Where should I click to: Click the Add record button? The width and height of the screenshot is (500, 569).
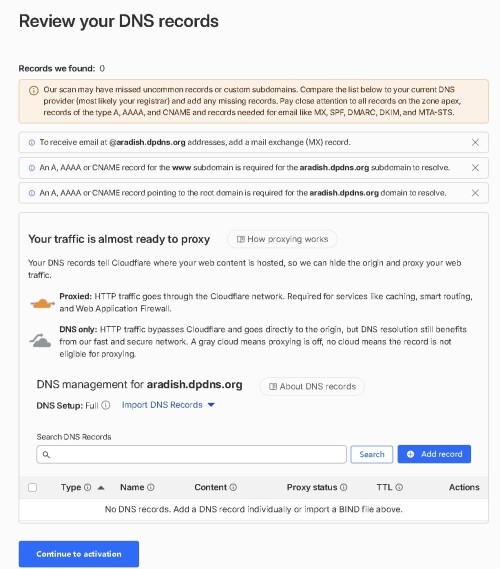pos(434,454)
